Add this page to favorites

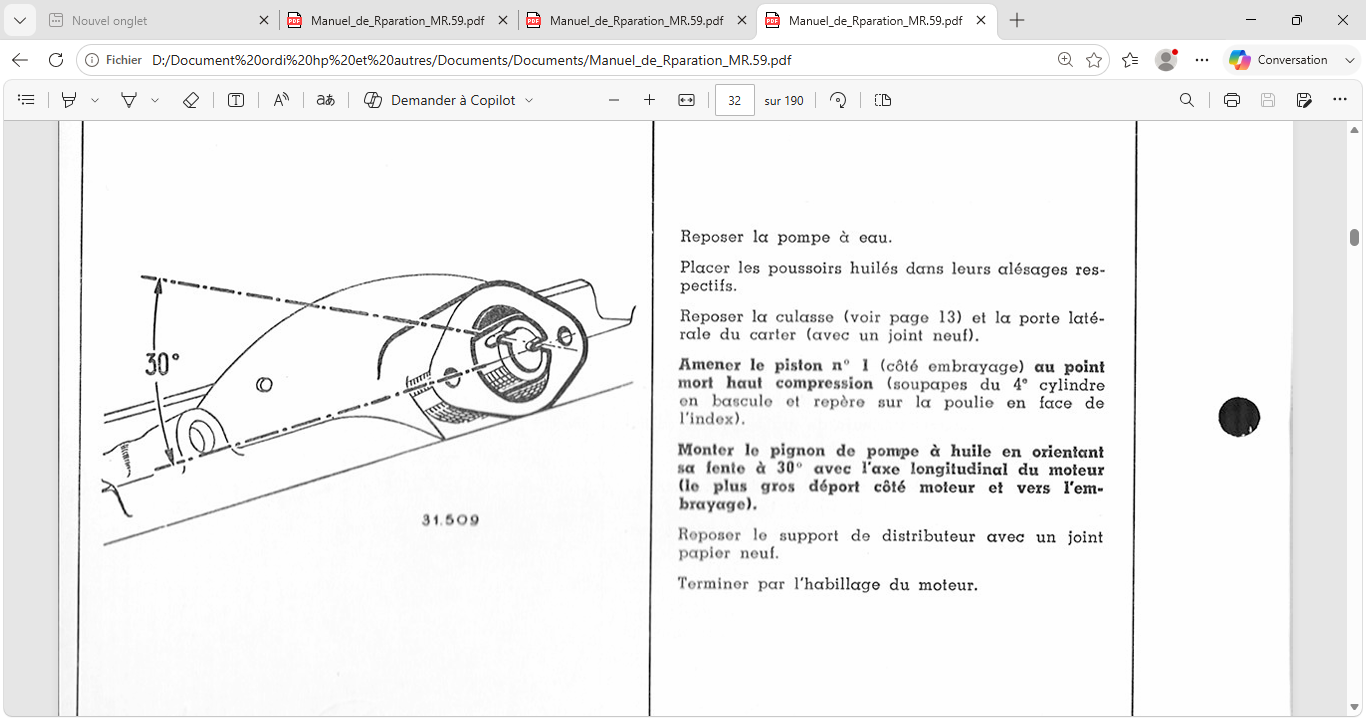click(1094, 60)
